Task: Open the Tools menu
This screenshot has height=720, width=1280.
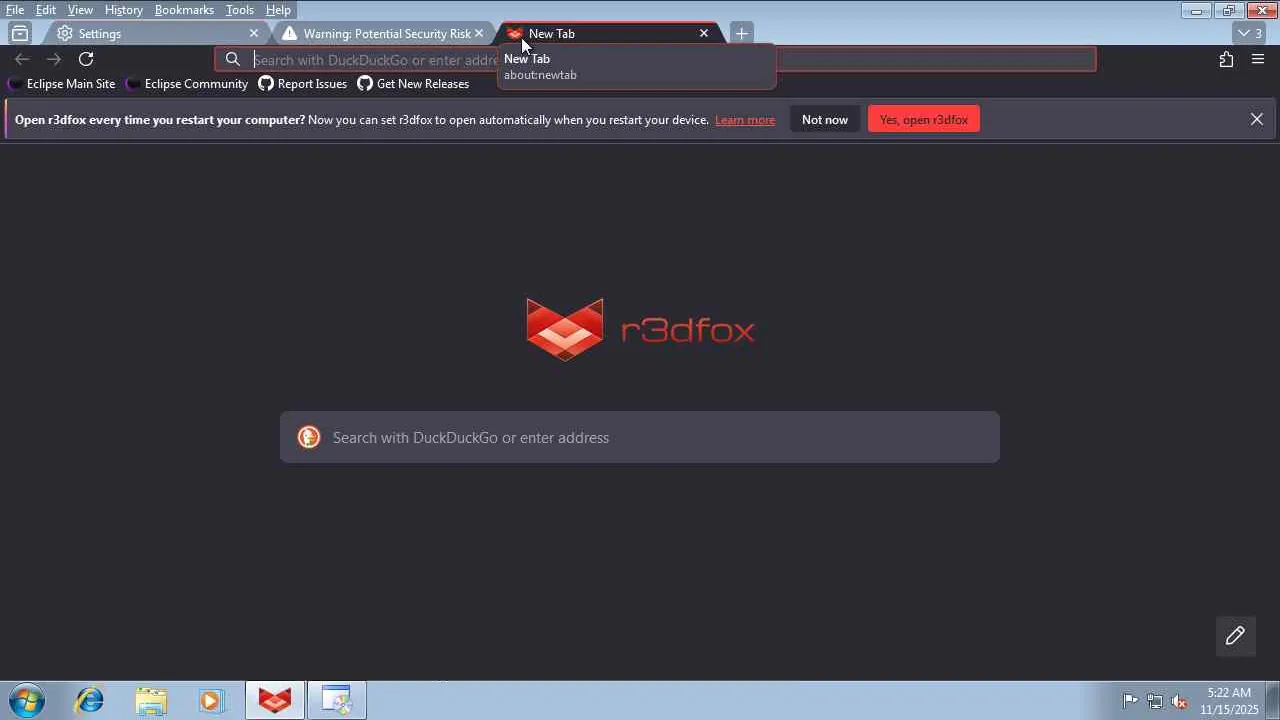Action: pos(239,10)
